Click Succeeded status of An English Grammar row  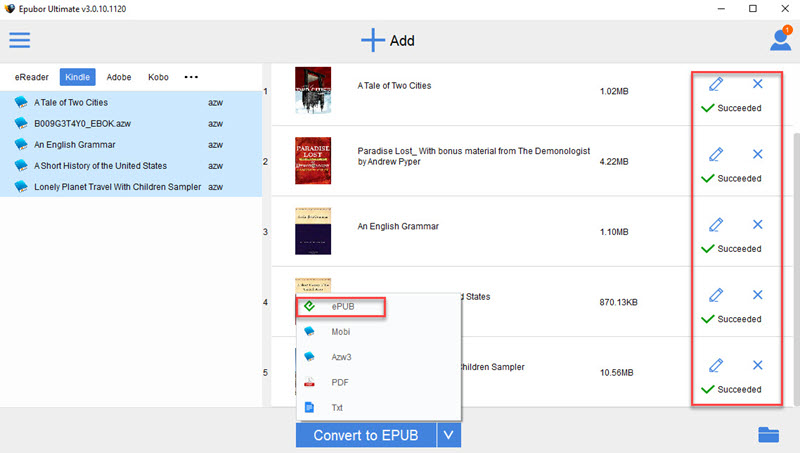coord(731,249)
